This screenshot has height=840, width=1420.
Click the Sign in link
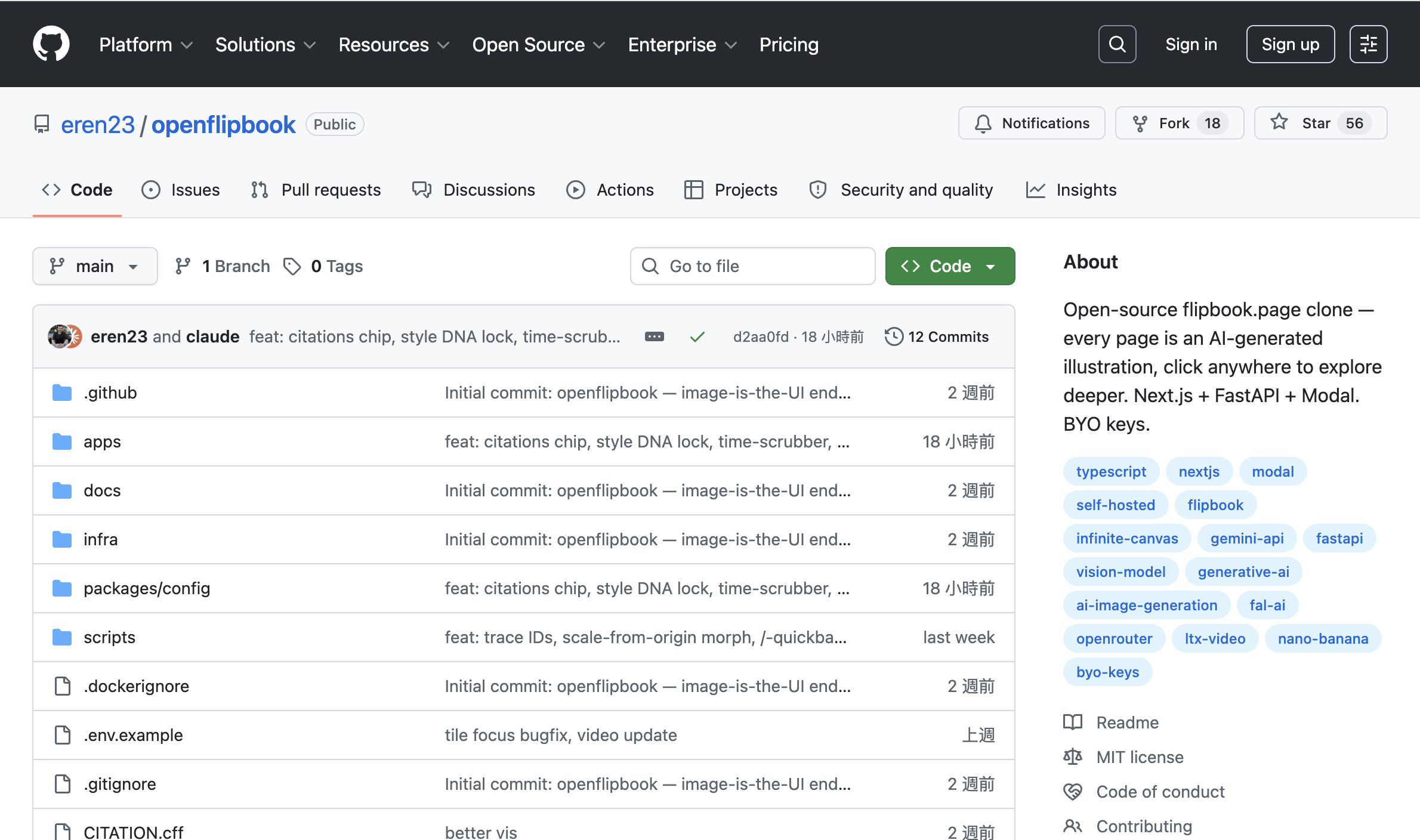(1191, 45)
